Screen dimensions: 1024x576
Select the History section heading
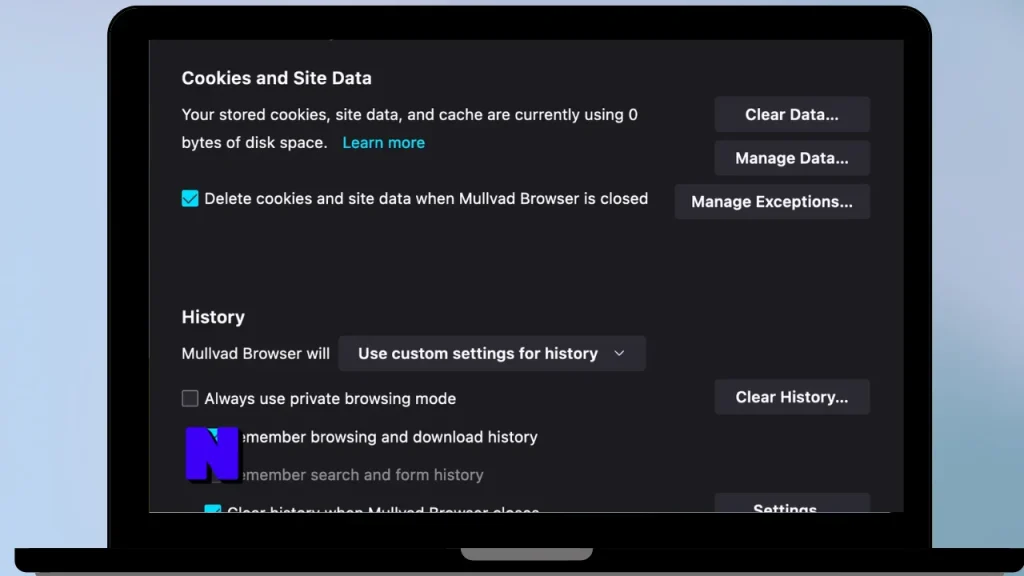(x=213, y=317)
